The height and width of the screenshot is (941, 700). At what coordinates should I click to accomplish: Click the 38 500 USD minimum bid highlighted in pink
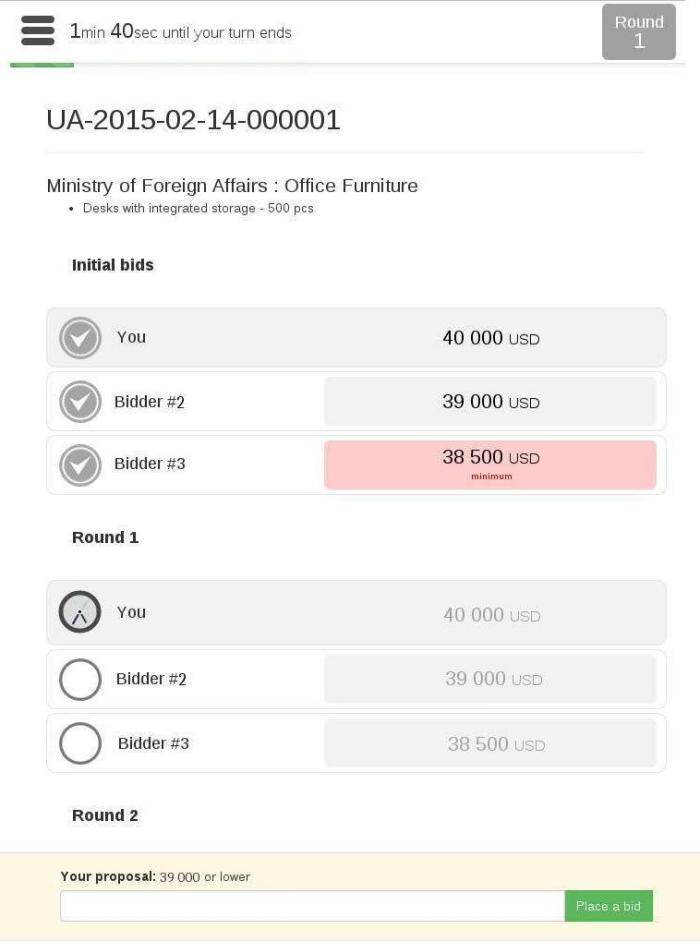click(490, 464)
